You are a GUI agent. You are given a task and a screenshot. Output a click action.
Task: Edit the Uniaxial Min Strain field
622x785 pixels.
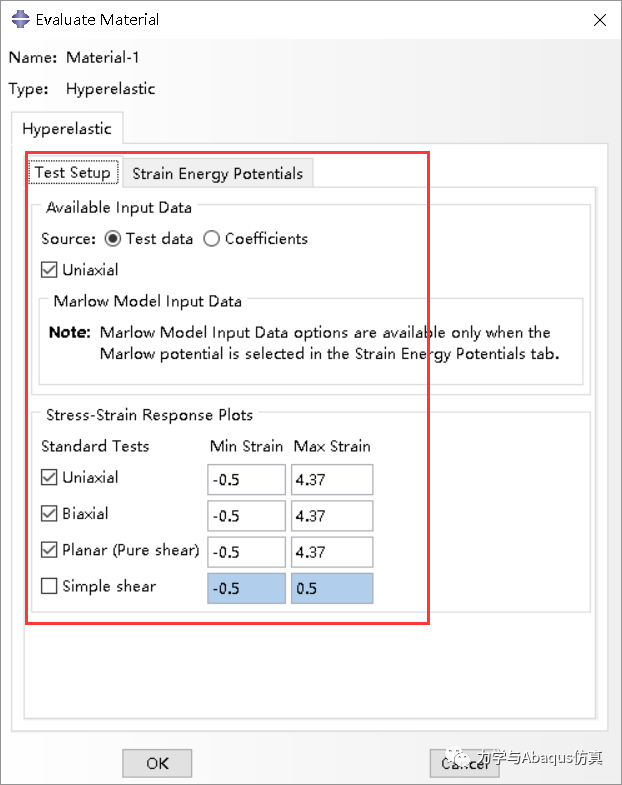[246, 480]
